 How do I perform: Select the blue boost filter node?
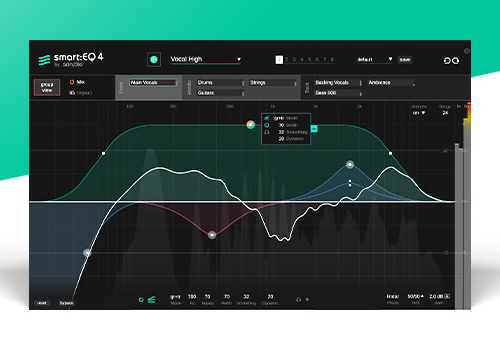pos(350,165)
